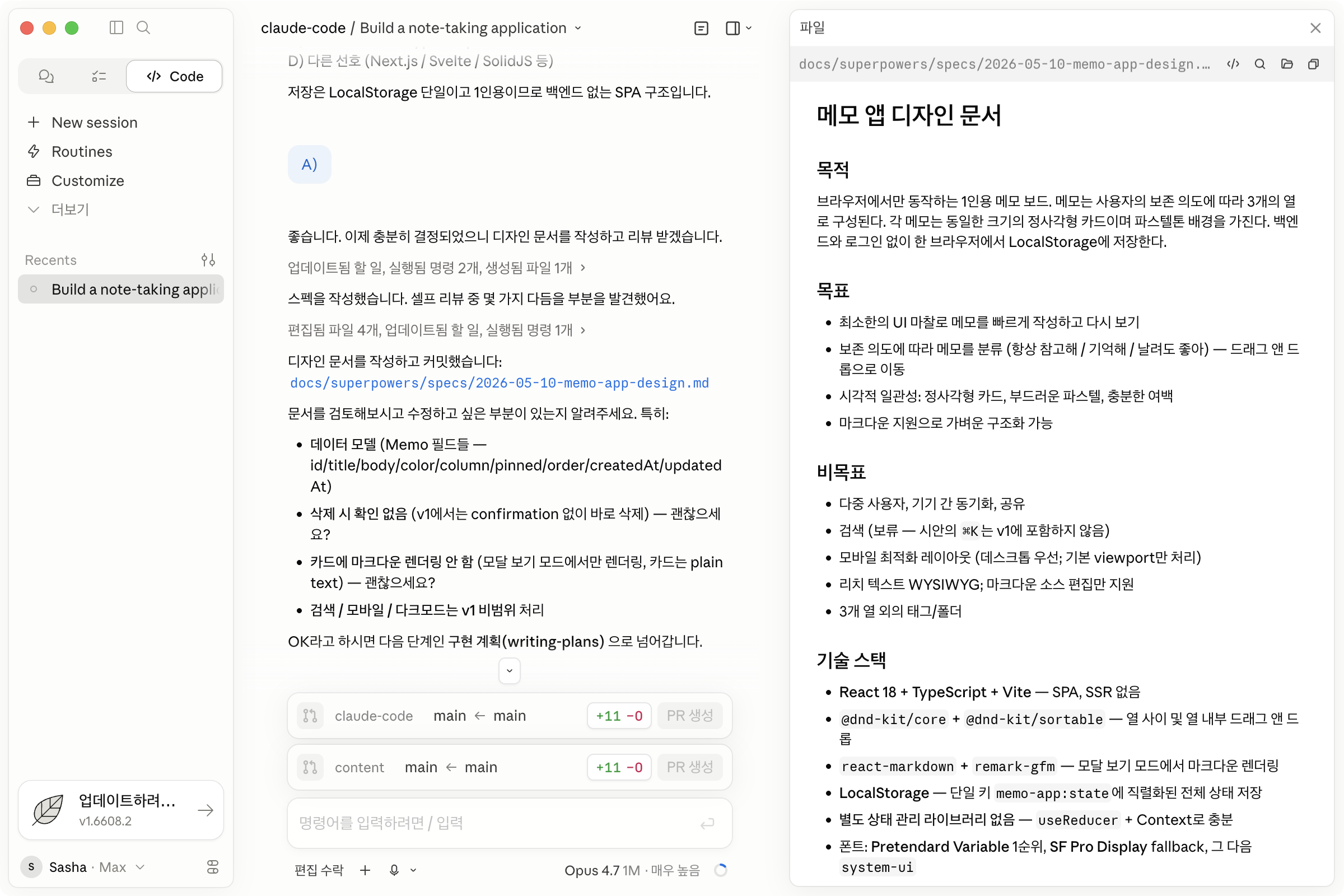The width and height of the screenshot is (1344, 896).
Task: Open Opus 4.7 1M model selector
Action: click(632, 870)
